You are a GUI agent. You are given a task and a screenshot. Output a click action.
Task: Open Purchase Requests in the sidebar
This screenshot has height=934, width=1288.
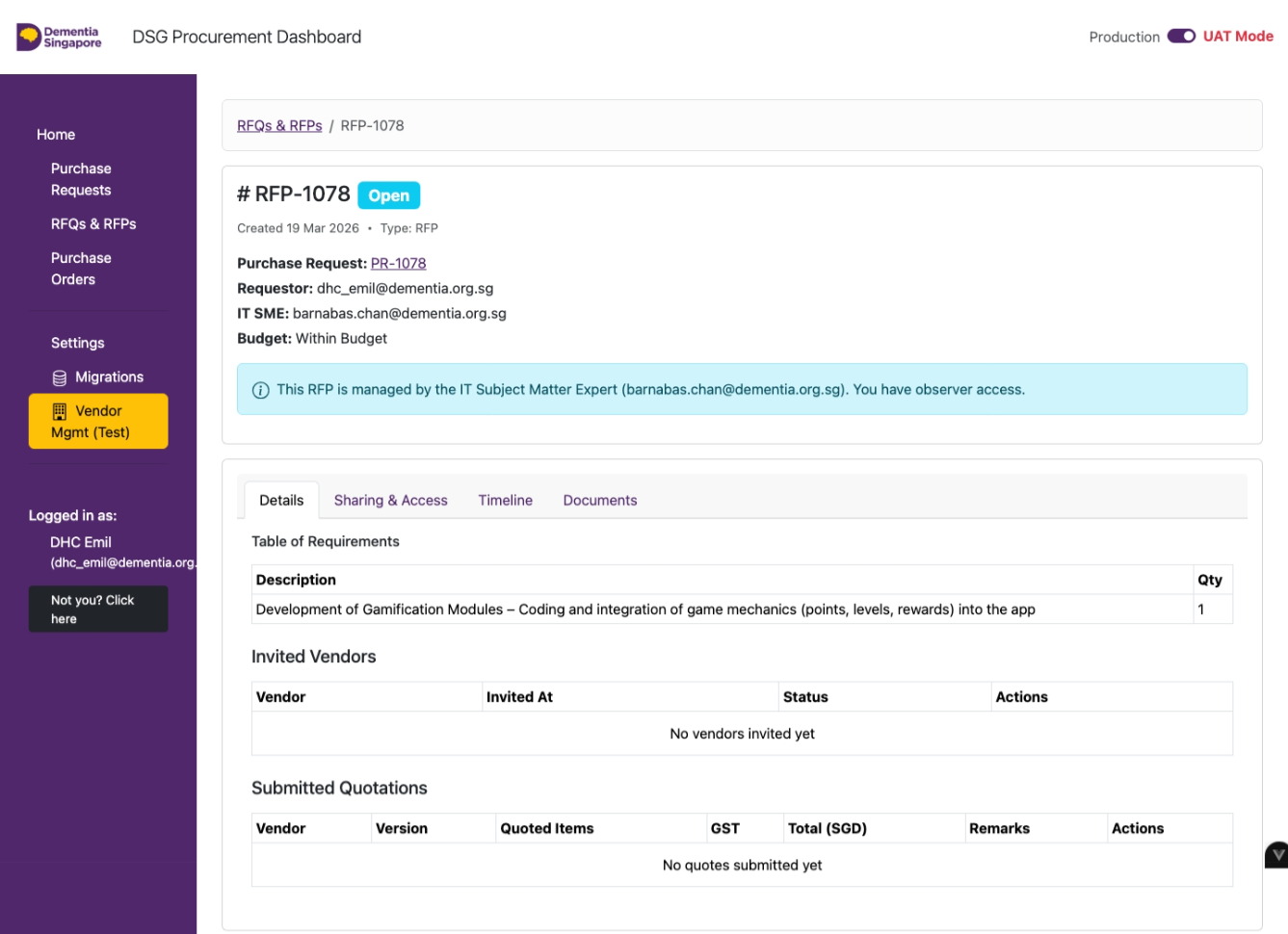pos(81,179)
